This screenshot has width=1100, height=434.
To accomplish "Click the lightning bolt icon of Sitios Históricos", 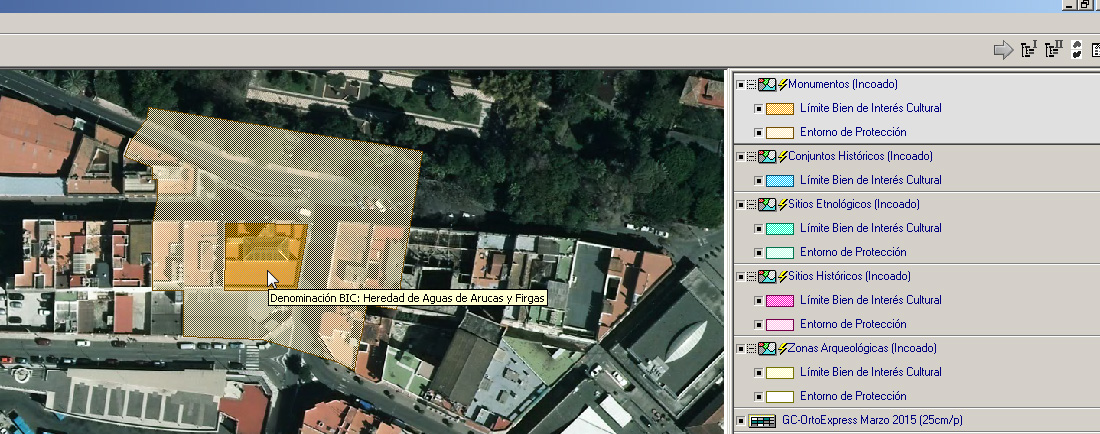I will 782,276.
